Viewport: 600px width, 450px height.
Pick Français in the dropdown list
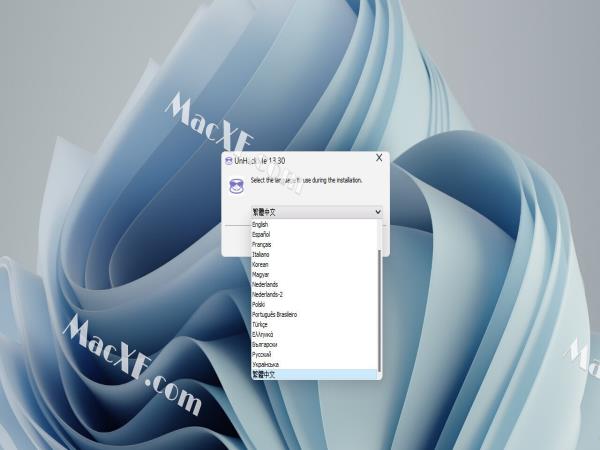(x=314, y=245)
